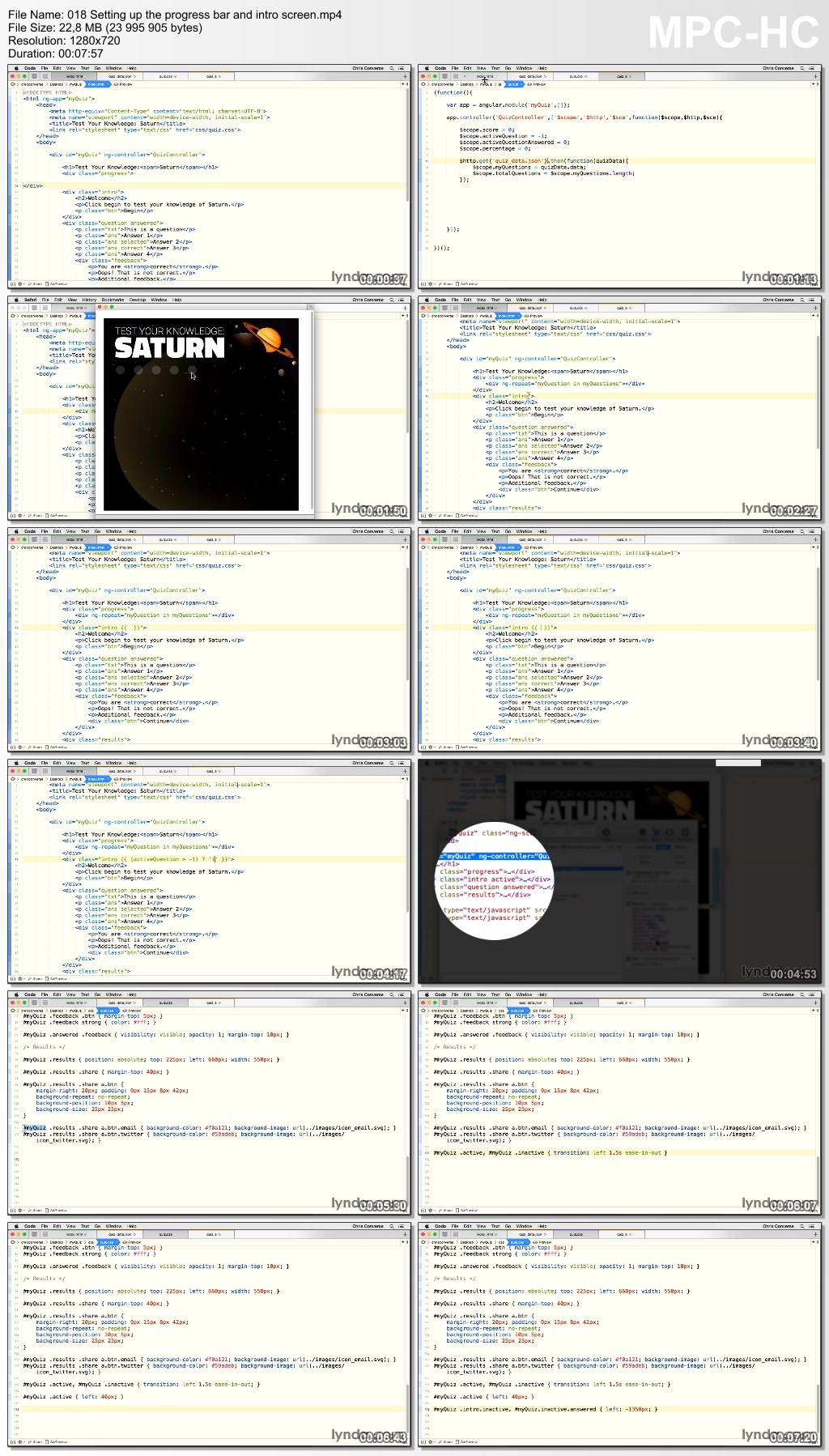Screen dimensions: 829x1456
Task: Open the File menu in the 00:00:37 frame
Action: [x=45, y=68]
